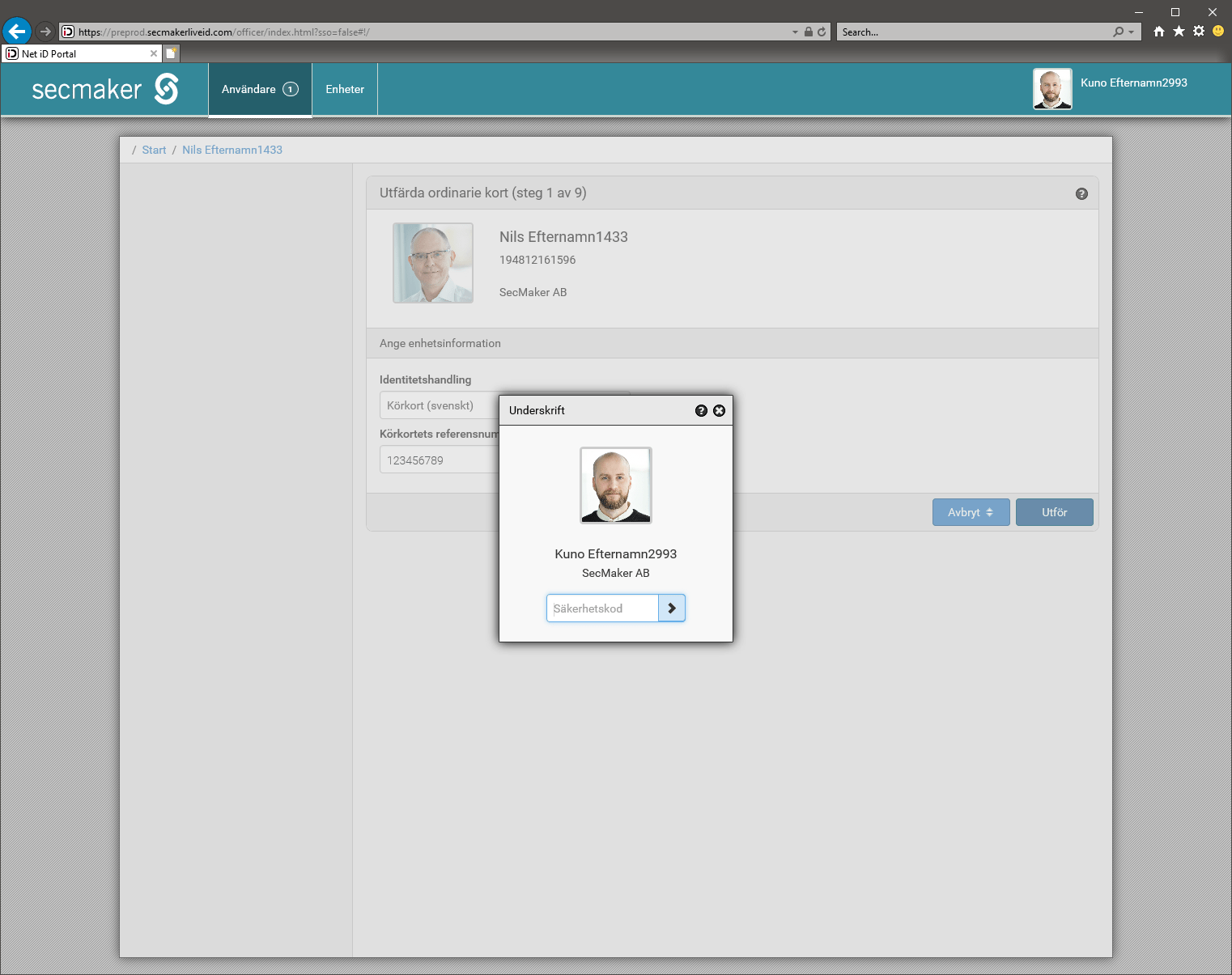Image resolution: width=1232 pixels, height=975 pixels.
Task: Open help for Utfärda ordinarie kort panel
Action: (1081, 194)
